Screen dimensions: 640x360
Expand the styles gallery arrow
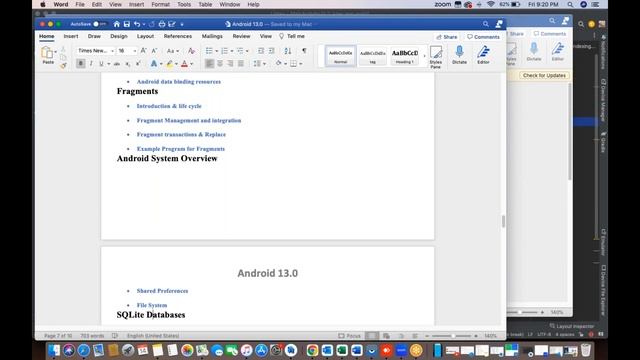(x=424, y=56)
